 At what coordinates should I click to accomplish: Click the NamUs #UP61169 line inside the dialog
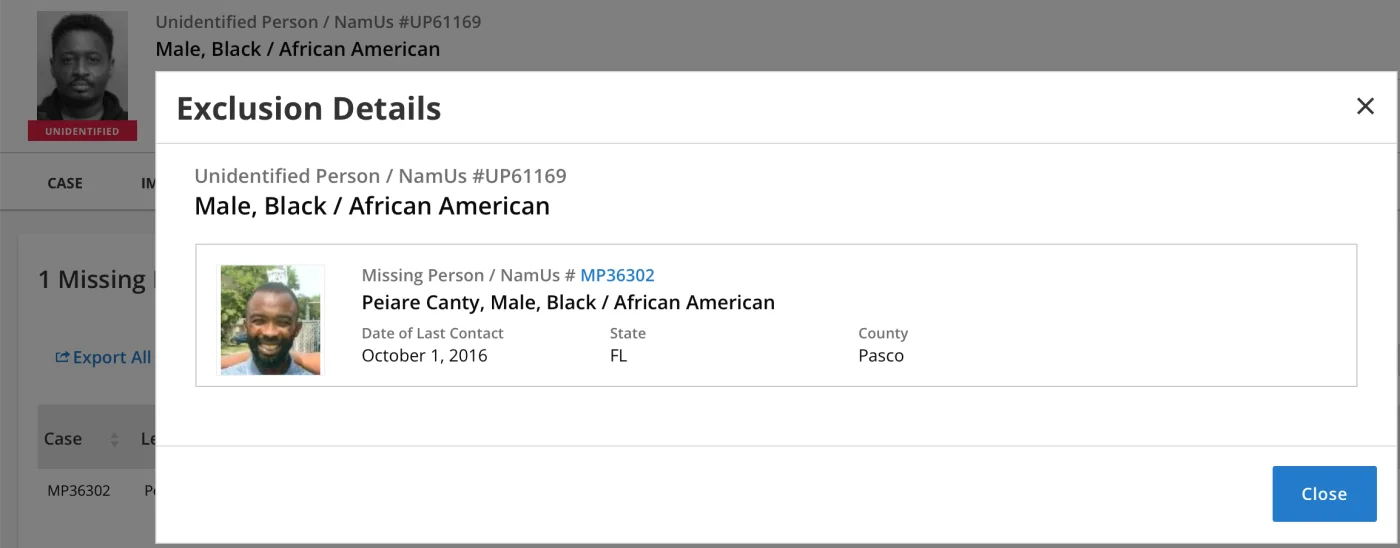[380, 176]
